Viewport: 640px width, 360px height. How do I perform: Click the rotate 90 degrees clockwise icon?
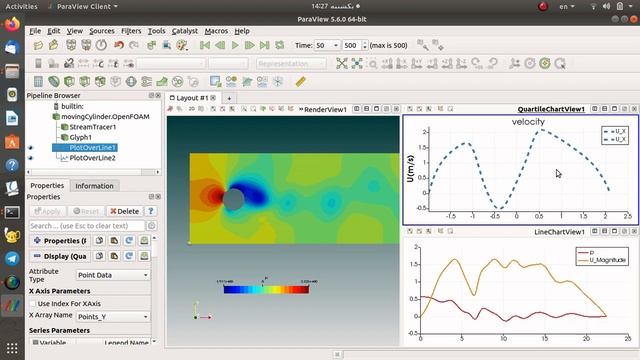pyautogui.click(x=476, y=63)
